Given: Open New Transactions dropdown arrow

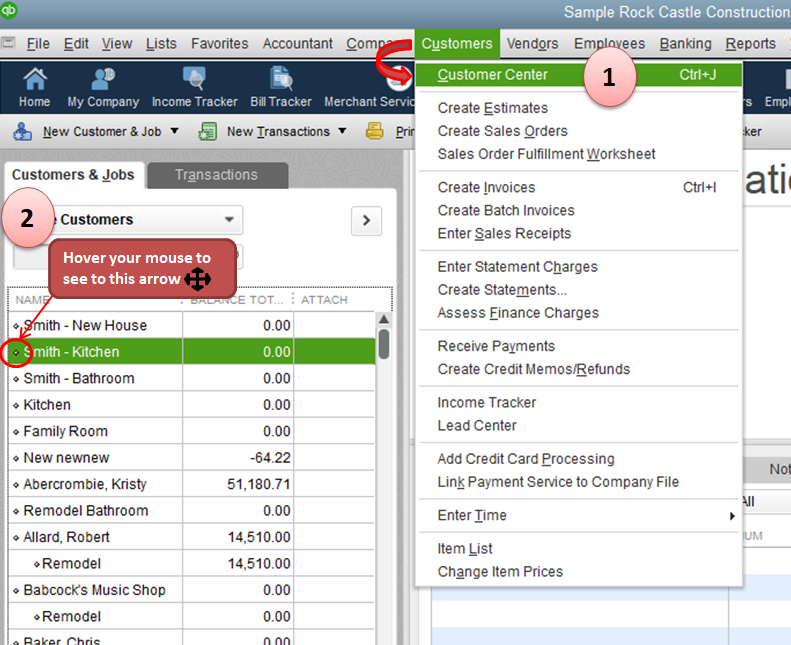Looking at the screenshot, I should (342, 131).
